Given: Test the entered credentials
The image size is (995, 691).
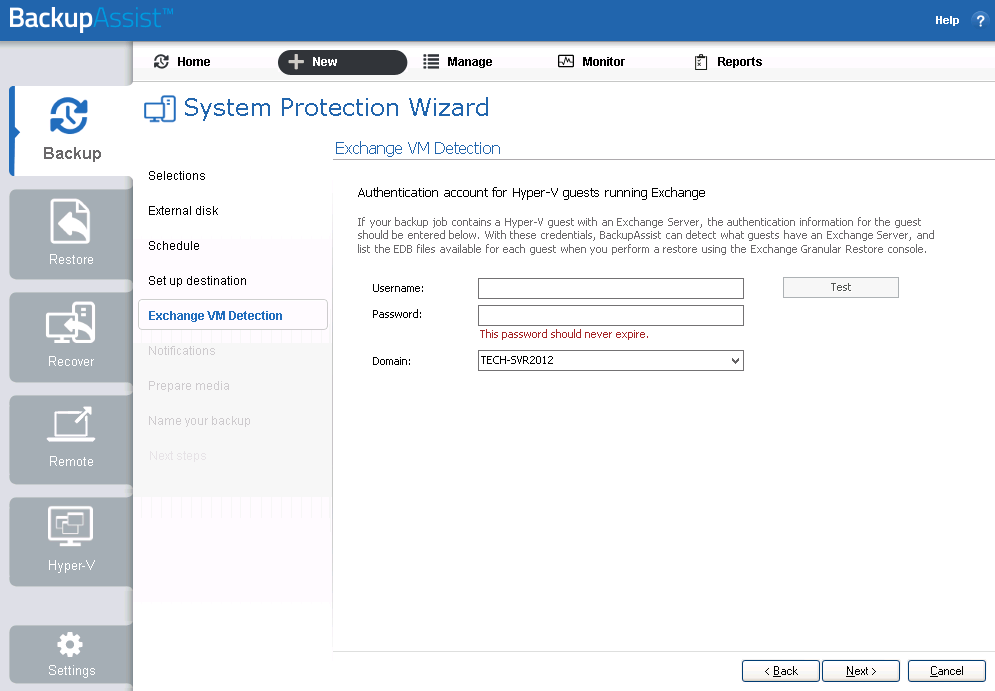Looking at the screenshot, I should pyautogui.click(x=841, y=287).
